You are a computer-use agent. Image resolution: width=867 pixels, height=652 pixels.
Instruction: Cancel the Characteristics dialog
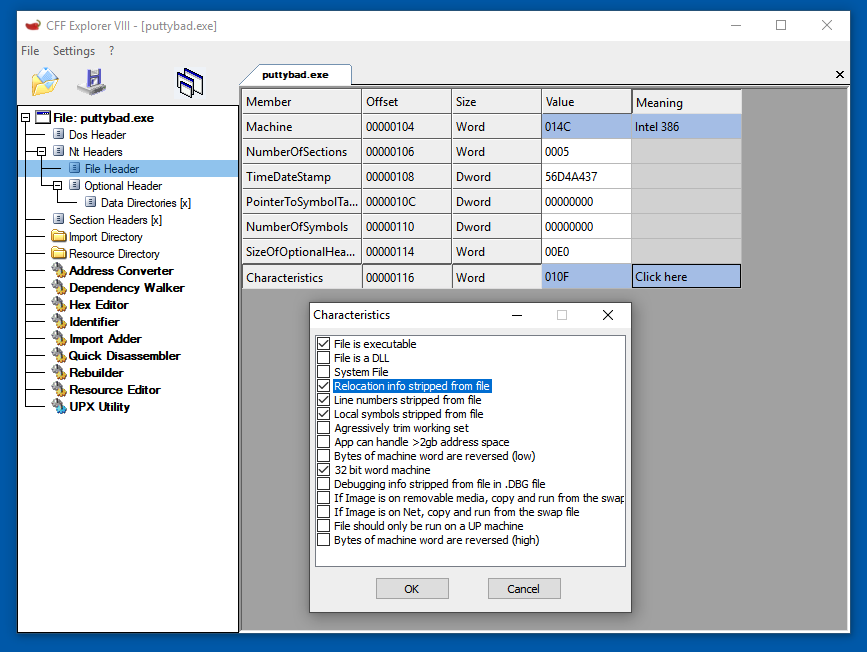click(x=524, y=588)
